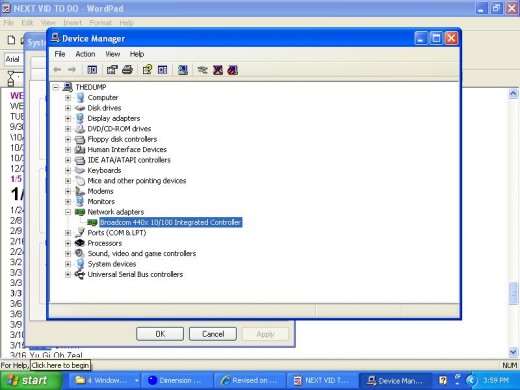Click the Windows Start button
Screen dimensions: 520x390
[x=31, y=380]
